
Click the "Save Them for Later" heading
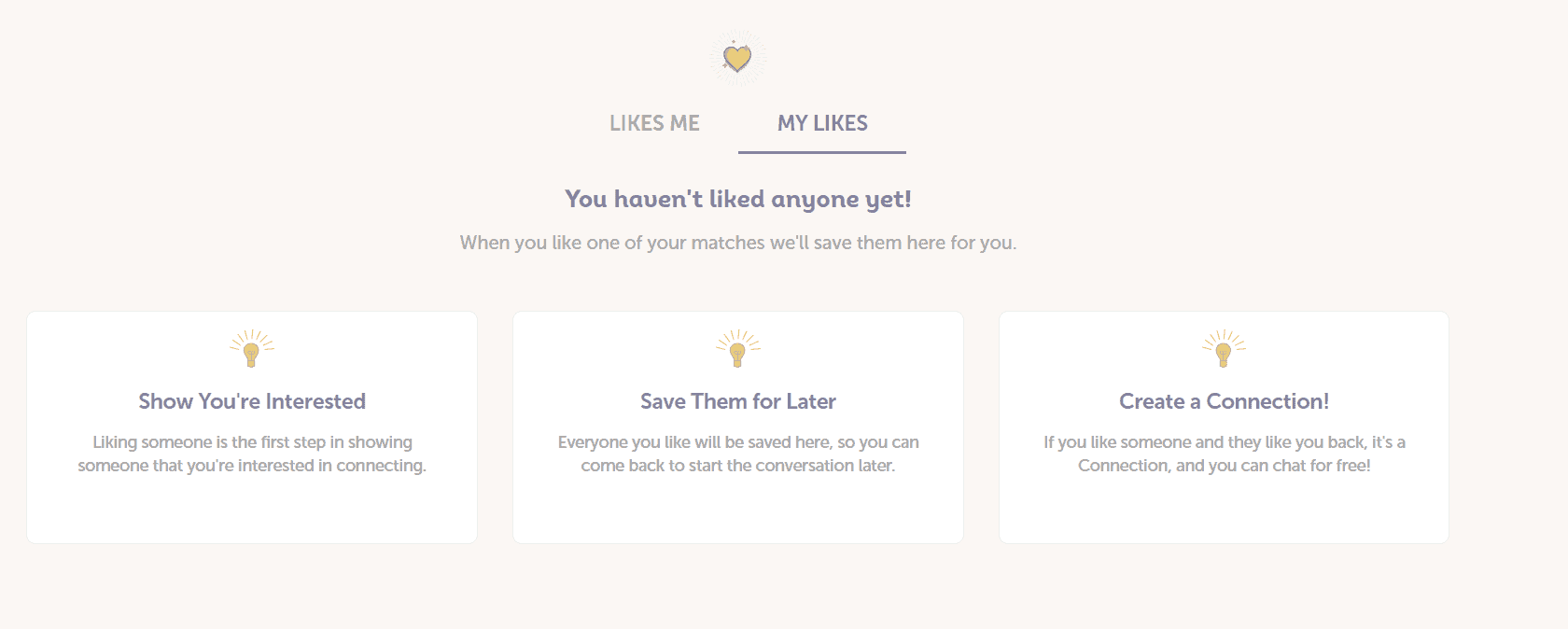738,401
